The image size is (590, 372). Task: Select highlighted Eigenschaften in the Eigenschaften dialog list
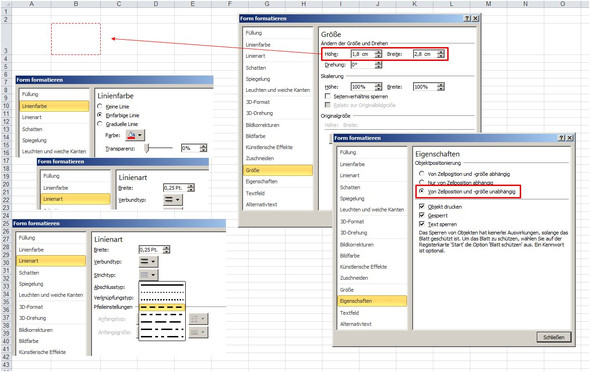[372, 301]
